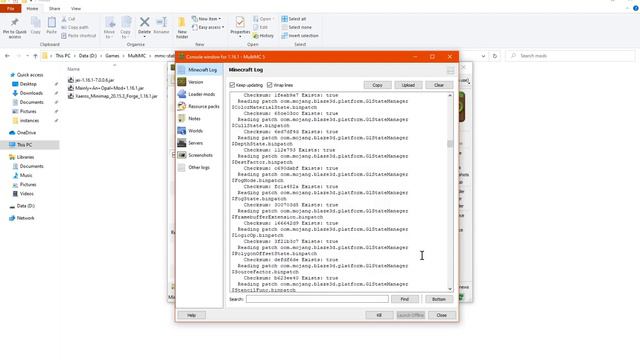The height and width of the screenshot is (360, 640).
Task: Click Select all in Explorer ribbon
Action: (x=294, y=19)
